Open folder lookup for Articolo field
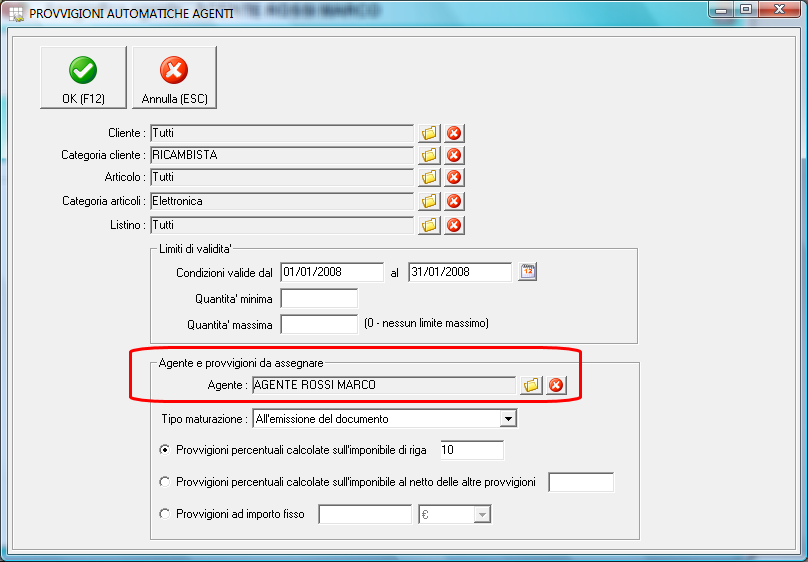This screenshot has width=808, height=562. point(429,177)
